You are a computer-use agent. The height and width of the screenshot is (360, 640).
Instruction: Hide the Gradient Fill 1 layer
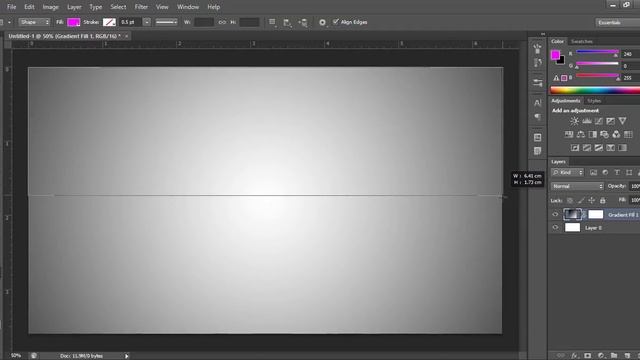coord(555,214)
